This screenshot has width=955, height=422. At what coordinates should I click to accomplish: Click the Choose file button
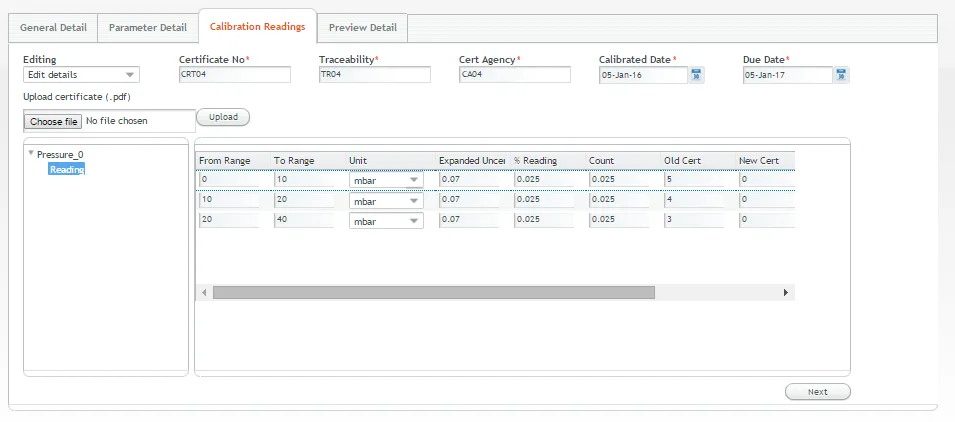tap(54, 121)
